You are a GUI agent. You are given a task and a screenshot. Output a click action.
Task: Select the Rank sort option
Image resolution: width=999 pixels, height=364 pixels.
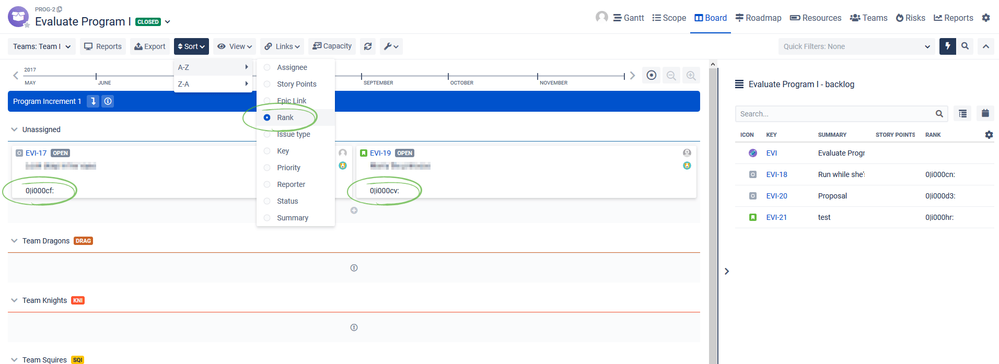tap(296, 118)
